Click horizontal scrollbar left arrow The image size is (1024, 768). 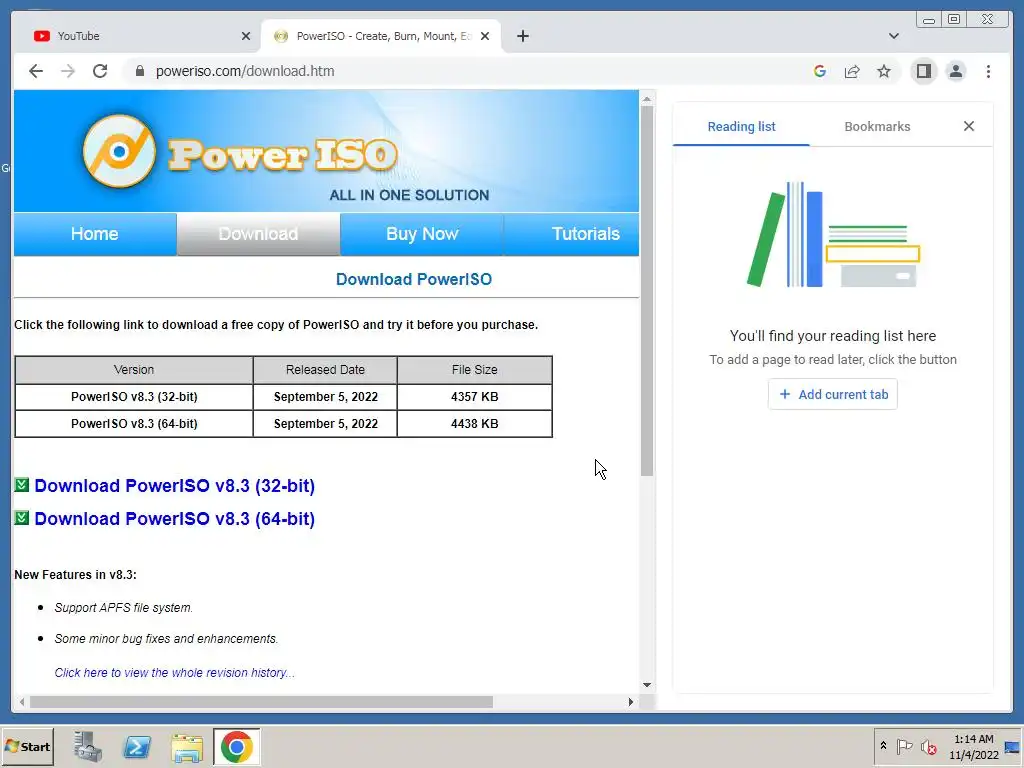click(x=22, y=702)
